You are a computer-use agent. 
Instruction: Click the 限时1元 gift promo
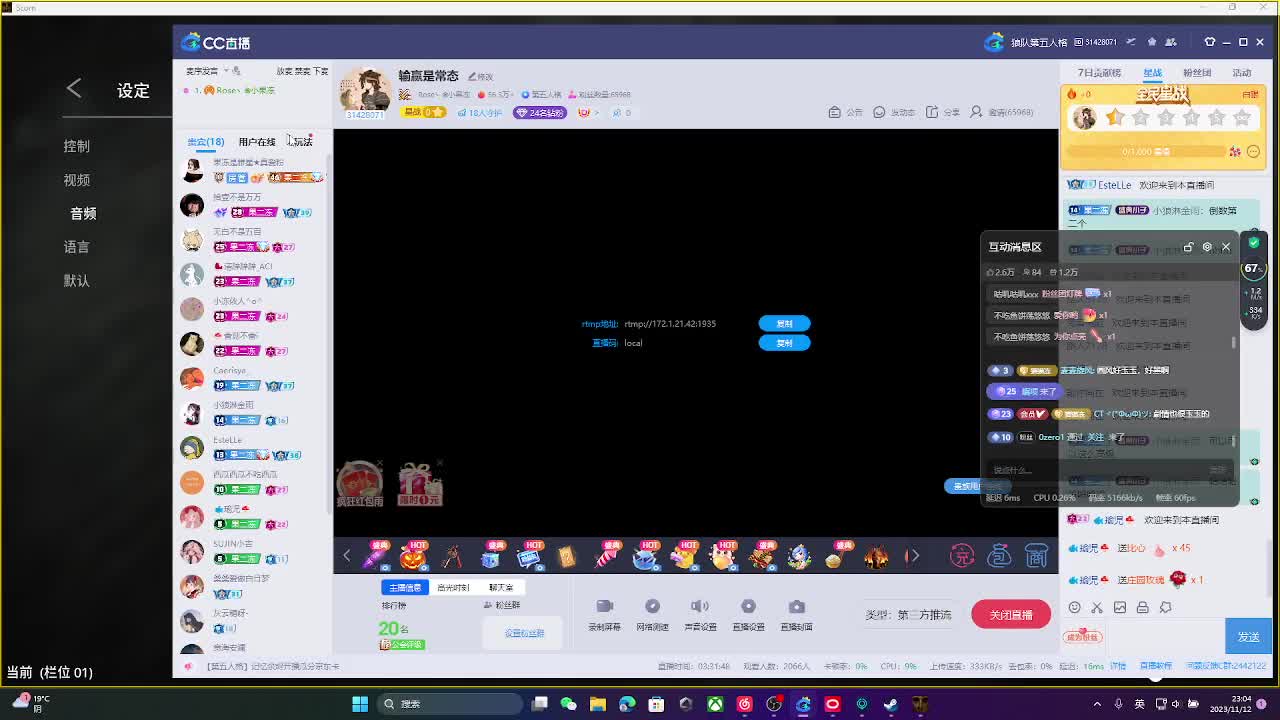tap(420, 484)
